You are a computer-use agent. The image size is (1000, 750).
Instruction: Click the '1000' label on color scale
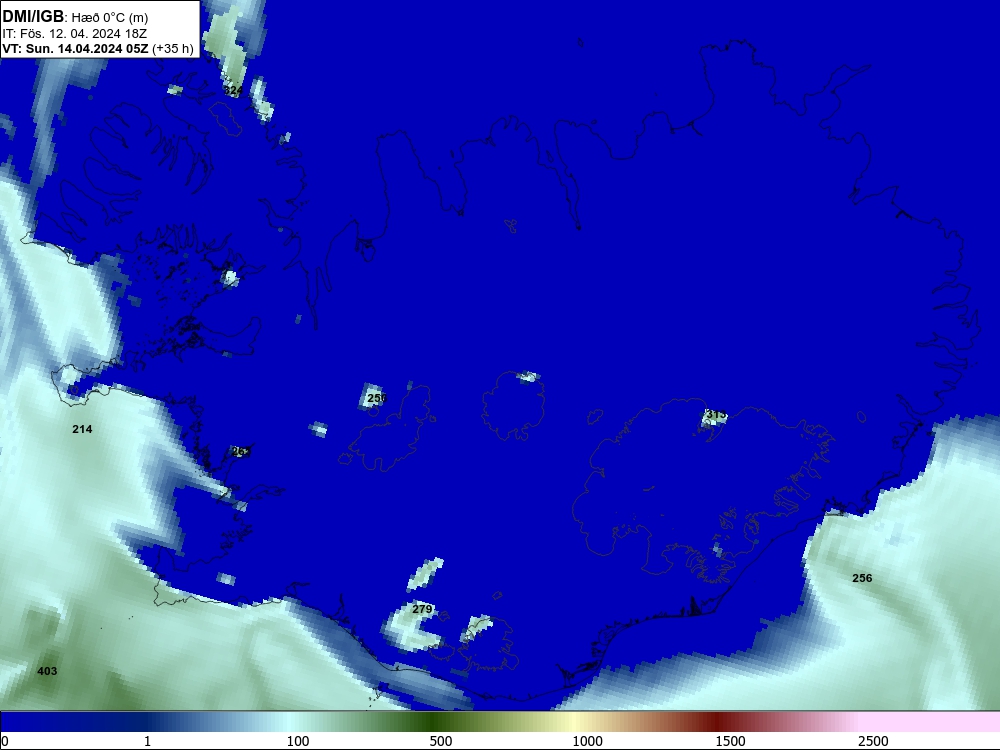587,741
